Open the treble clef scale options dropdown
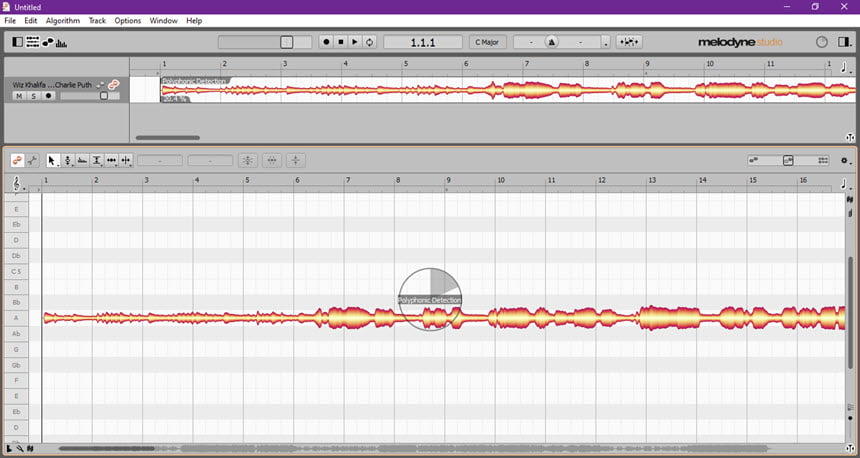 [18, 183]
